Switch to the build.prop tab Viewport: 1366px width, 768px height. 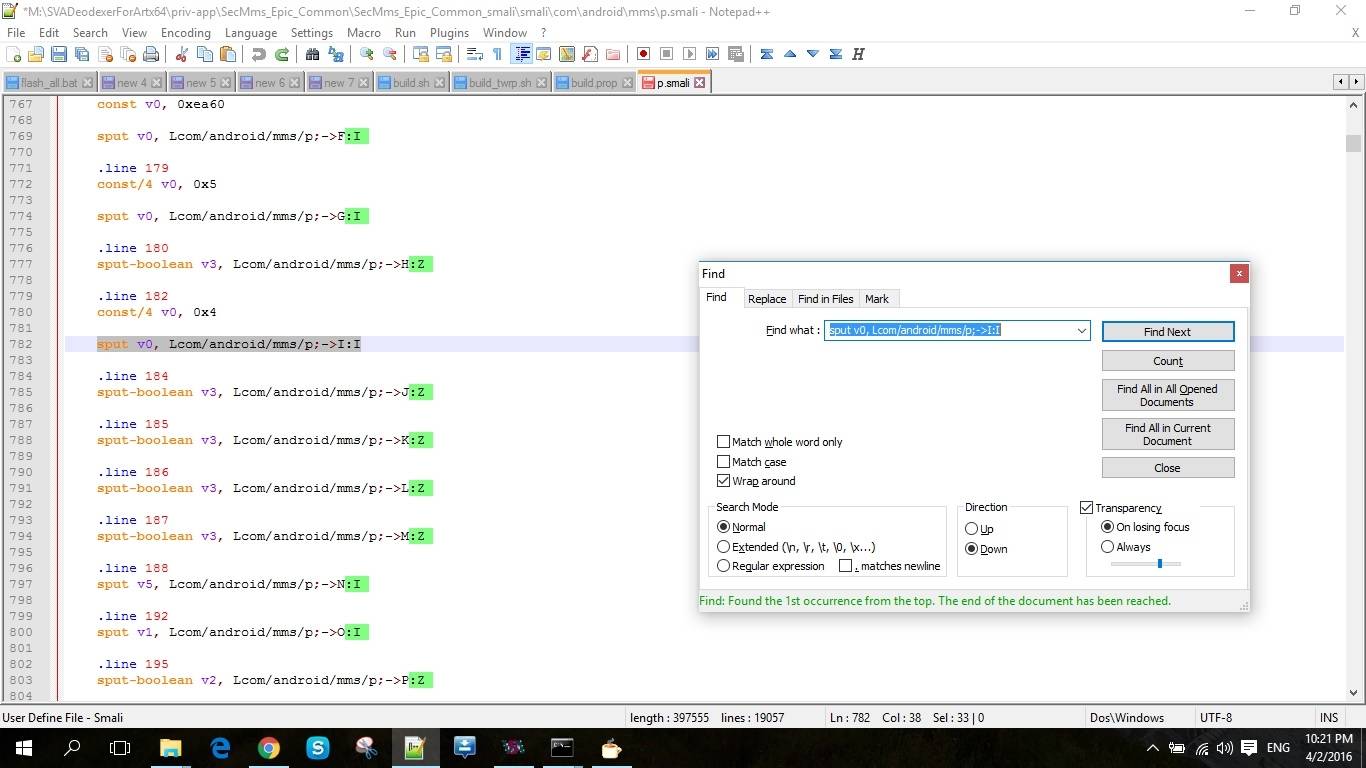(x=592, y=82)
